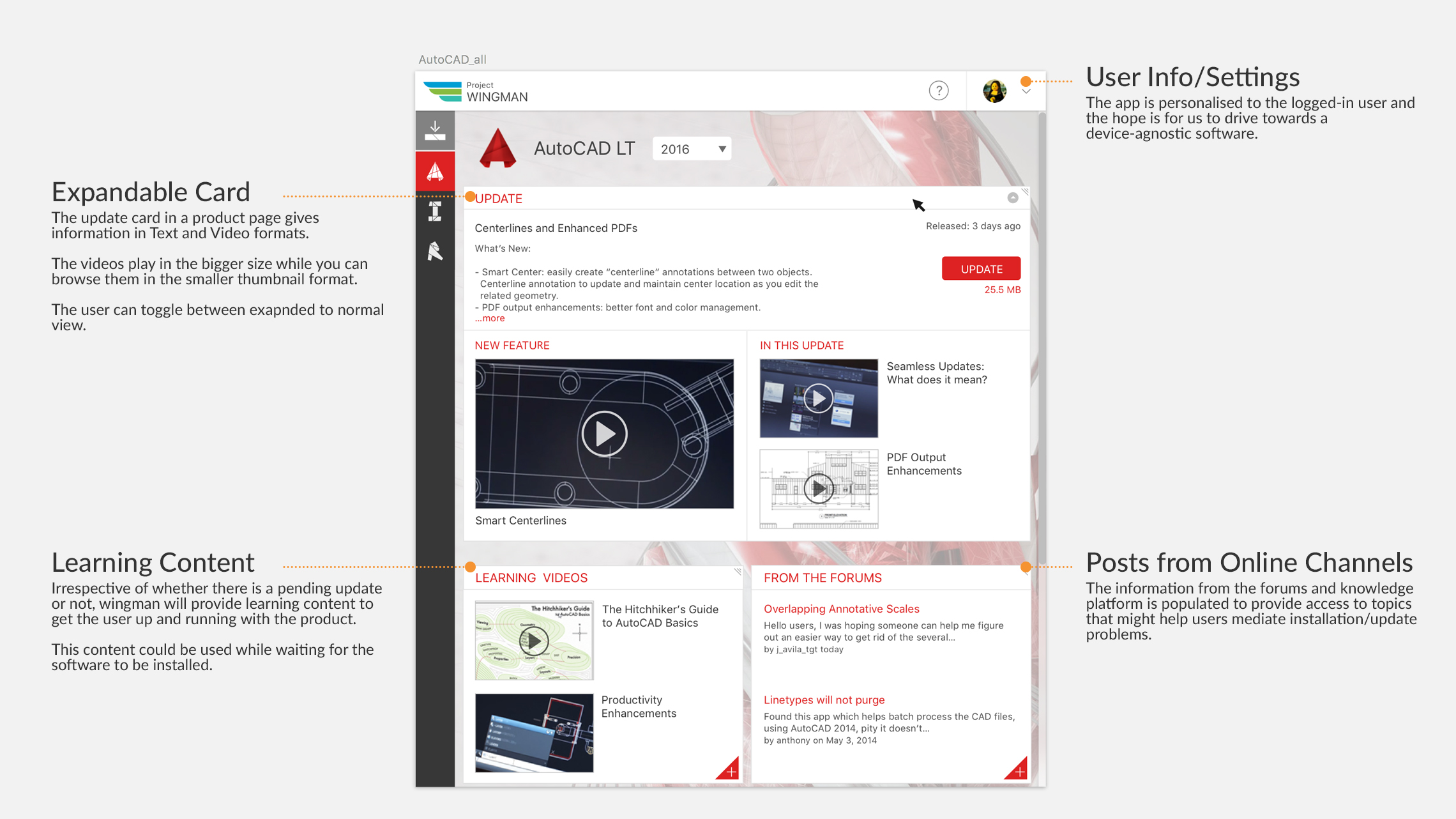Click the PDF Output Enhancements title text
Viewport: 1456px width, 819px height.
pos(923,464)
